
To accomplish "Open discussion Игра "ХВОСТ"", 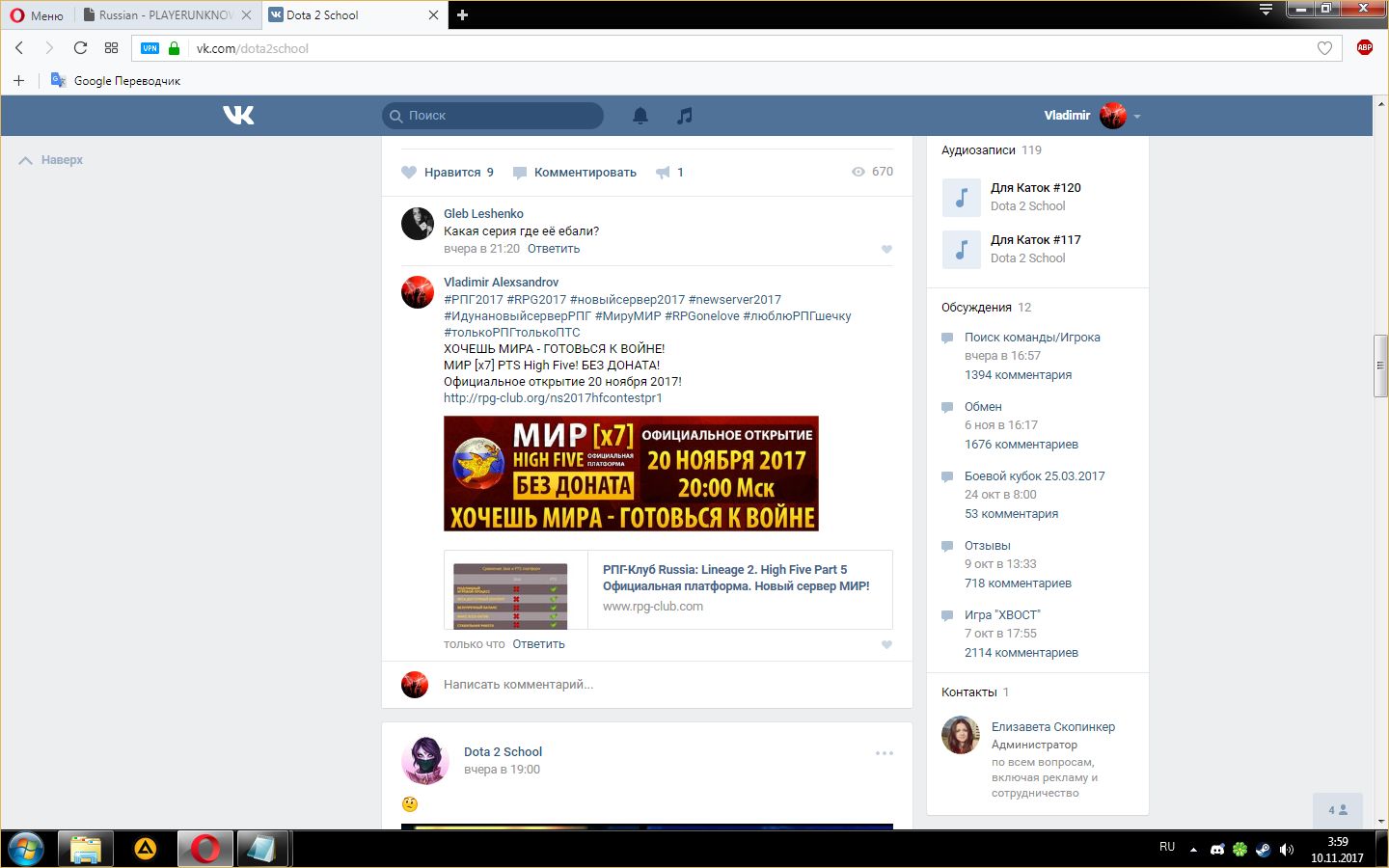I will tap(1002, 614).
